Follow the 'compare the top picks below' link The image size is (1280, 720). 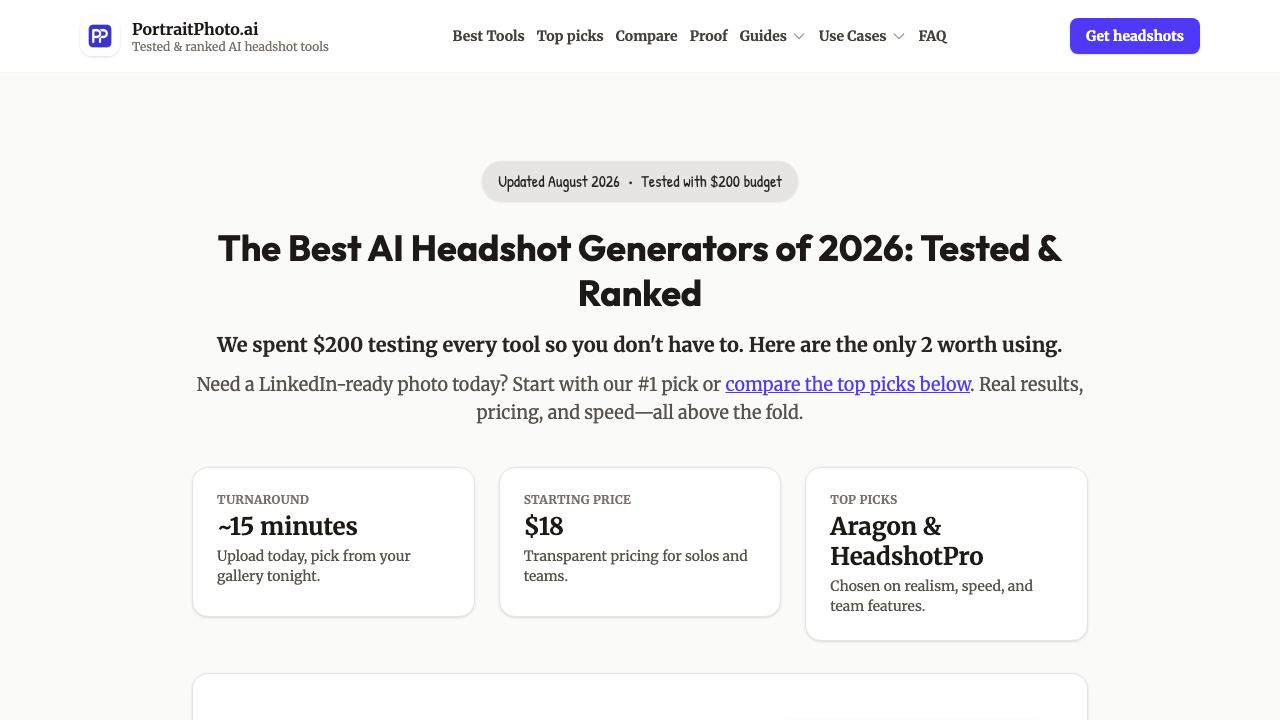tap(848, 384)
